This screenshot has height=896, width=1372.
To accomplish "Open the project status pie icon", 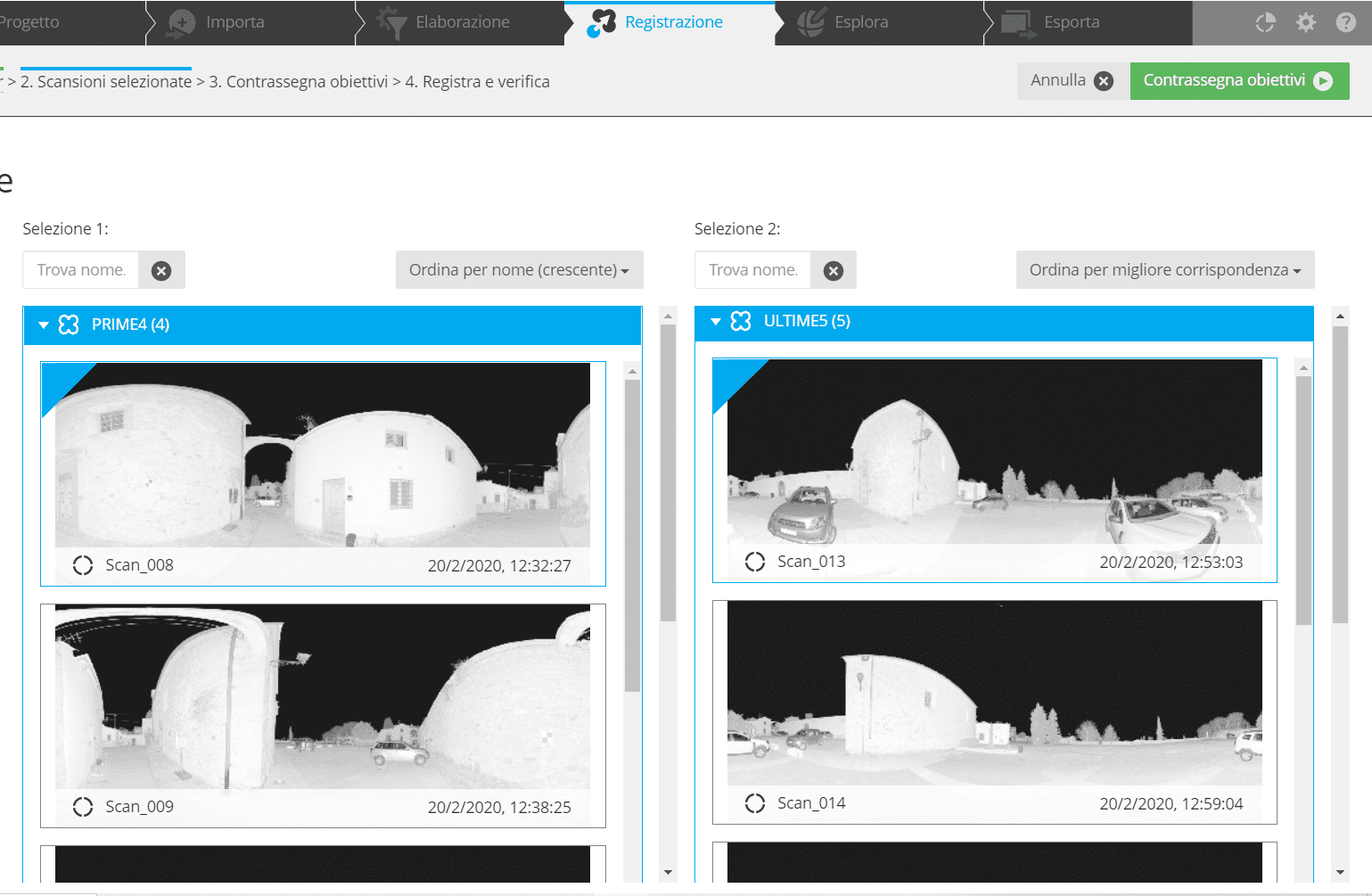I will (x=1265, y=22).
